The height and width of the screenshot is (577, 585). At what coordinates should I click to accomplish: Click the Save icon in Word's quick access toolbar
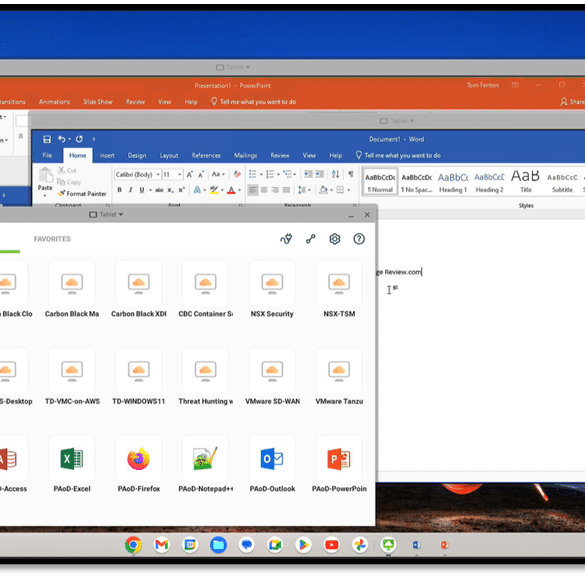tap(47, 139)
